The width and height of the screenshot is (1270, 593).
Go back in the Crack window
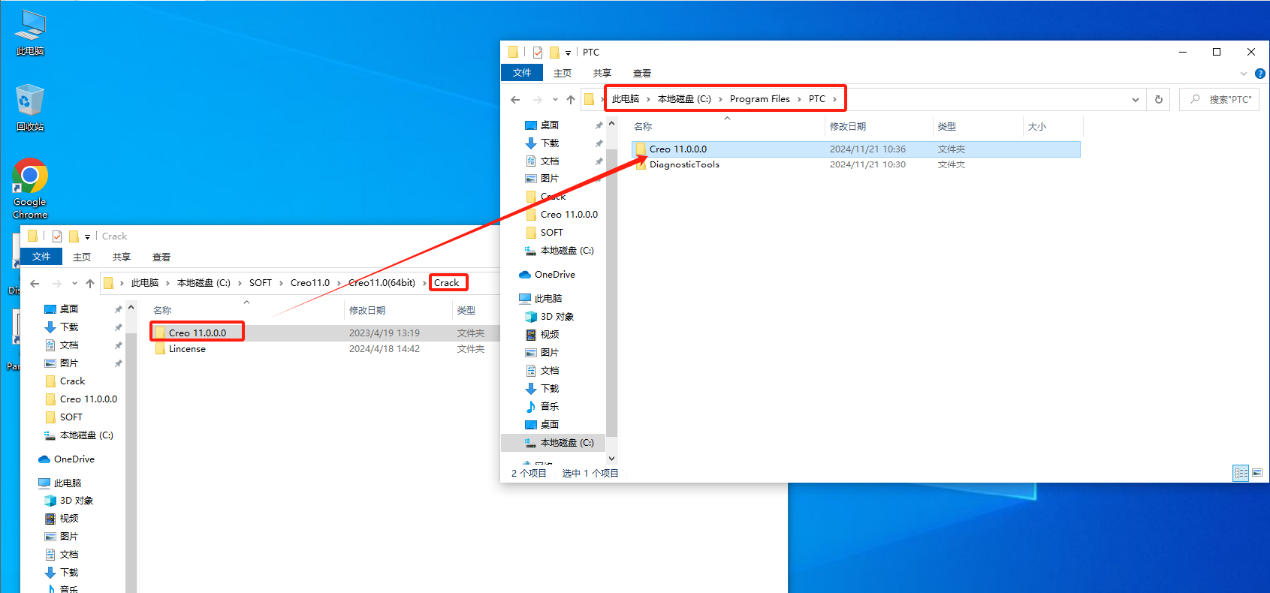pos(35,283)
